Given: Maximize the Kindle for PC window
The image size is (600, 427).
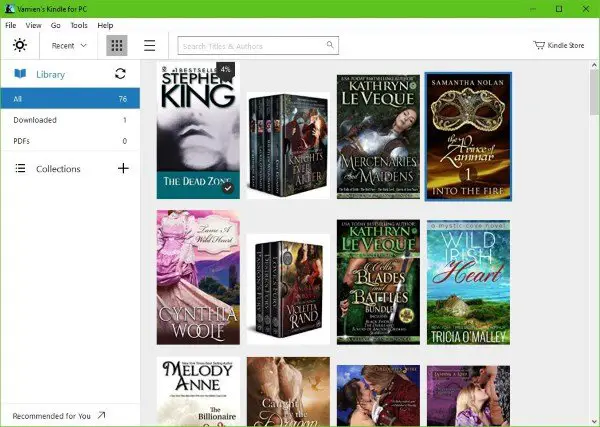Looking at the screenshot, I should [559, 9].
